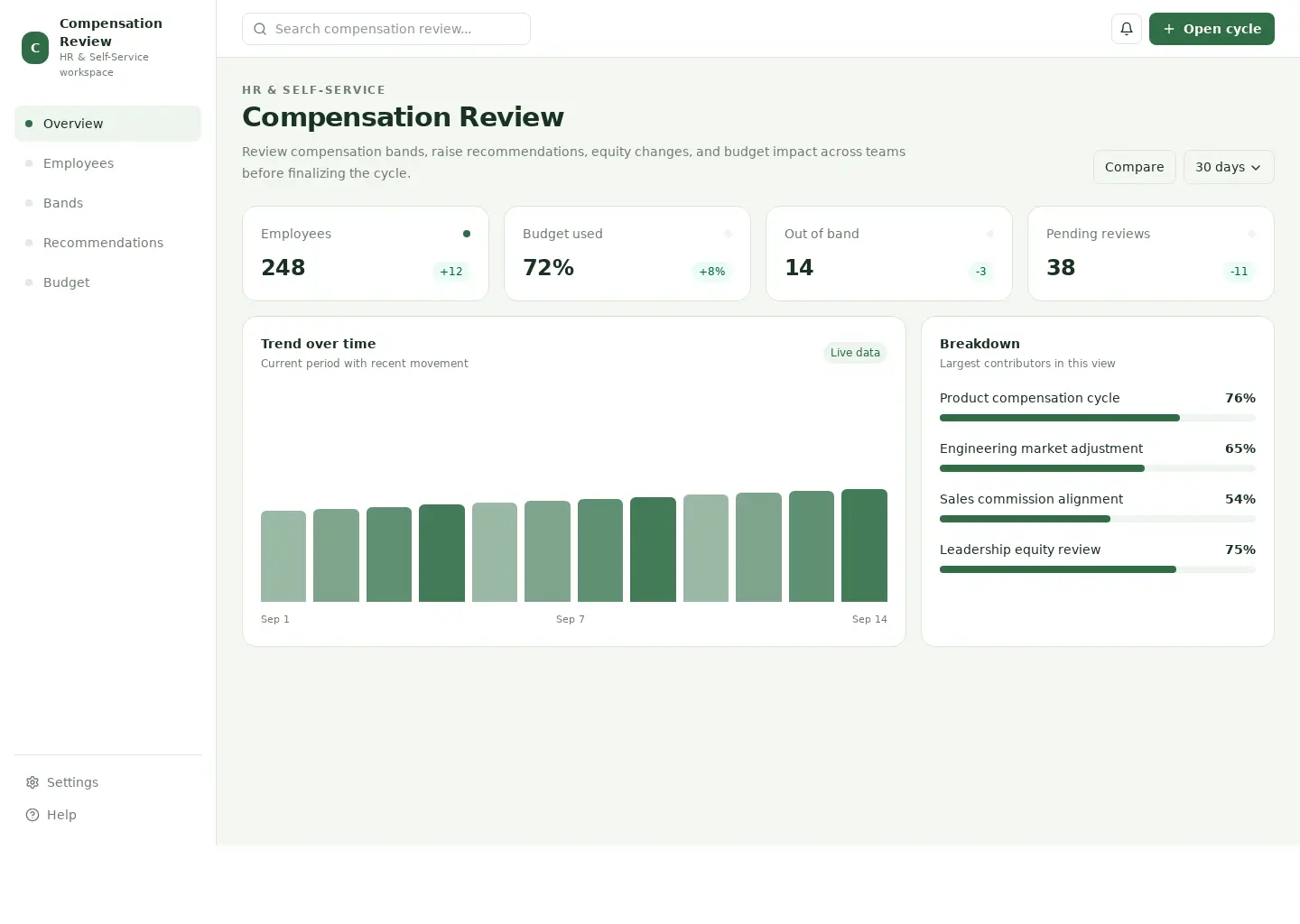Click the +8% badge on Budget used
The image size is (1300, 924).
[x=711, y=272]
